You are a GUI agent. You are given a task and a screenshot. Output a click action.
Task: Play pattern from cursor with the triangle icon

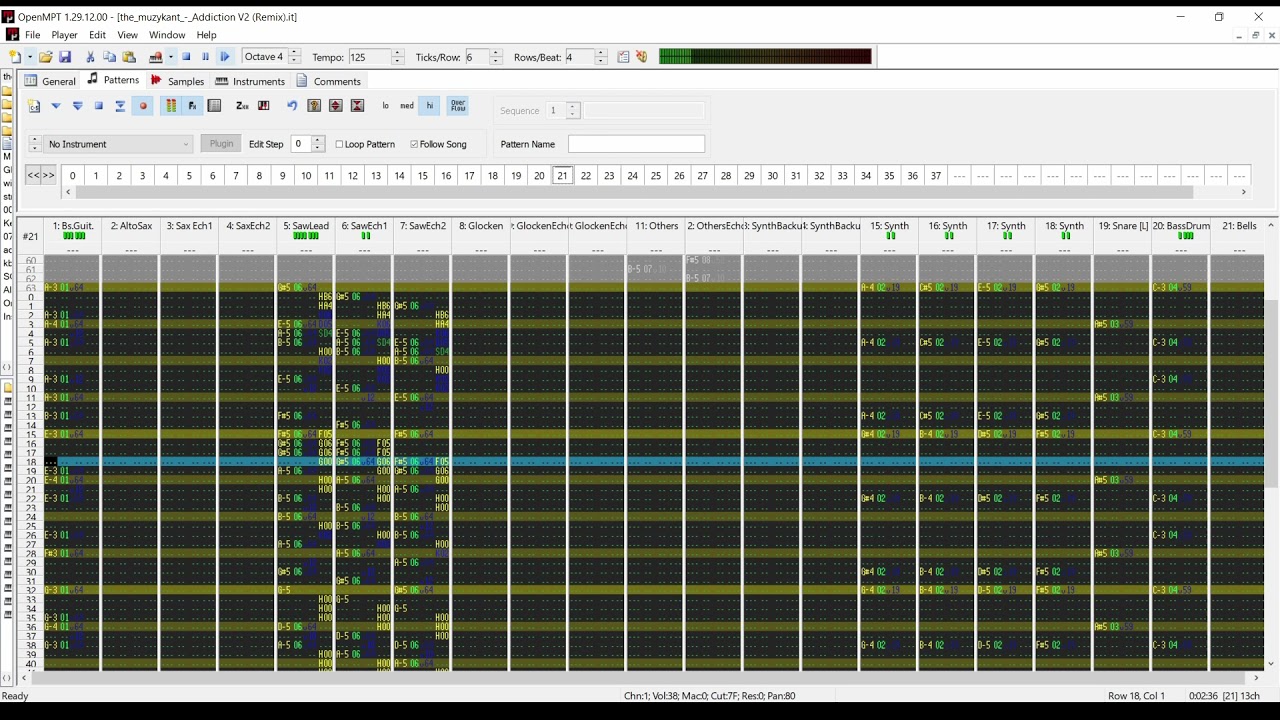coord(56,106)
